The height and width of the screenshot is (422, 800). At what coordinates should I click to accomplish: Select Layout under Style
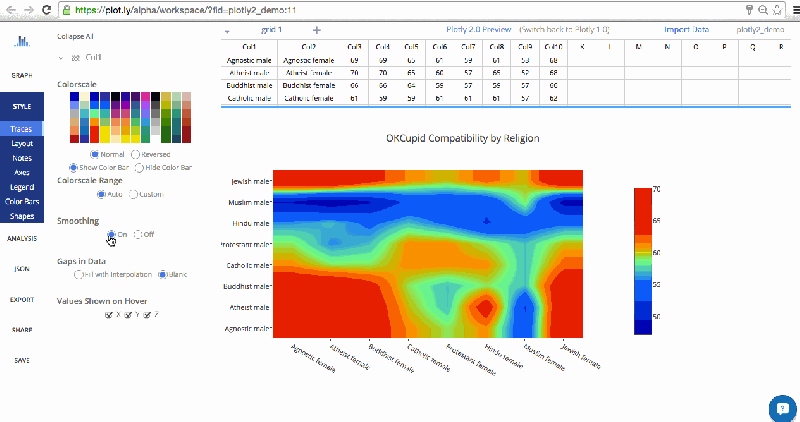[x=22, y=144]
